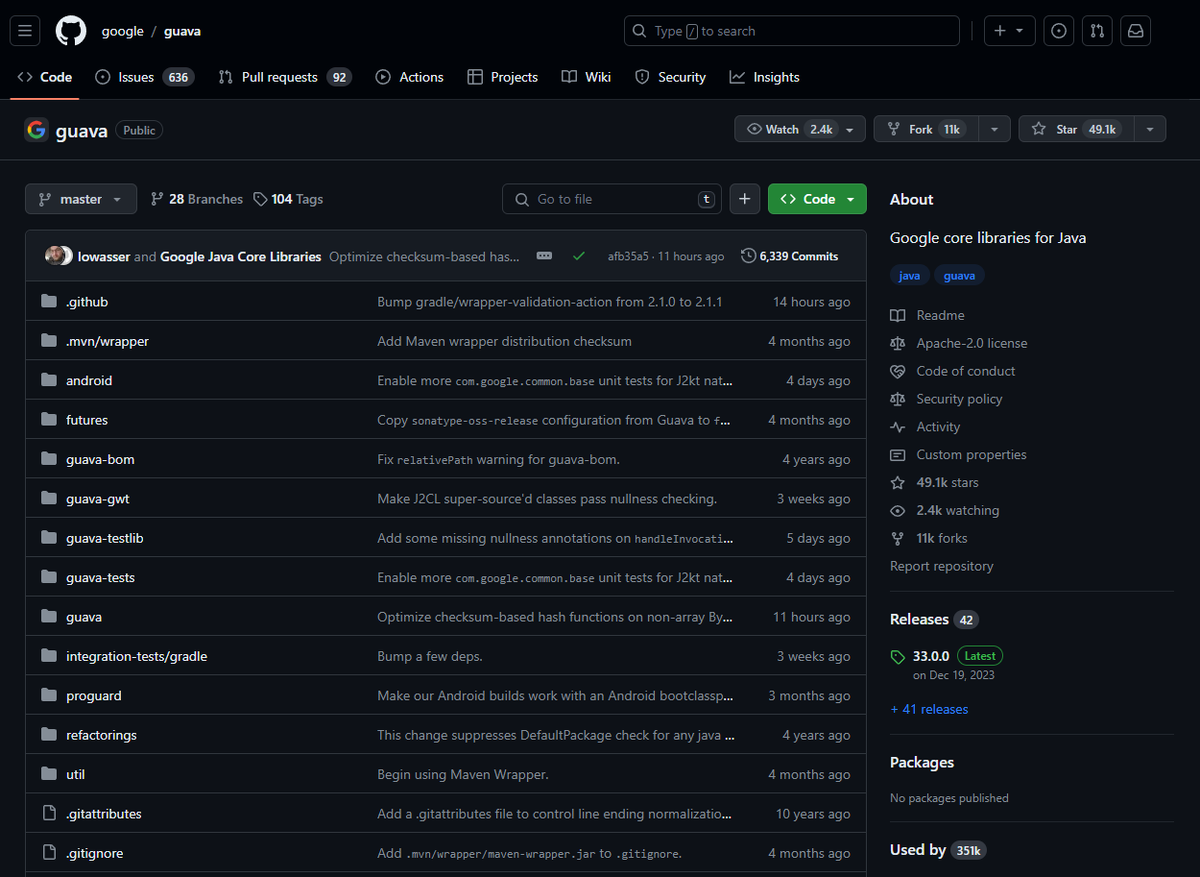The width and height of the screenshot is (1200, 877).
Task: Open commit hash afb35a5
Action: click(x=628, y=256)
